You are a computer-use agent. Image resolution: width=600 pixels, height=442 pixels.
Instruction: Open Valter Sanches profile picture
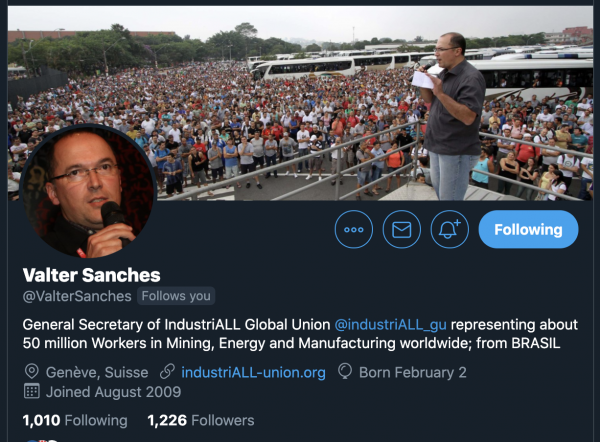click(x=88, y=191)
